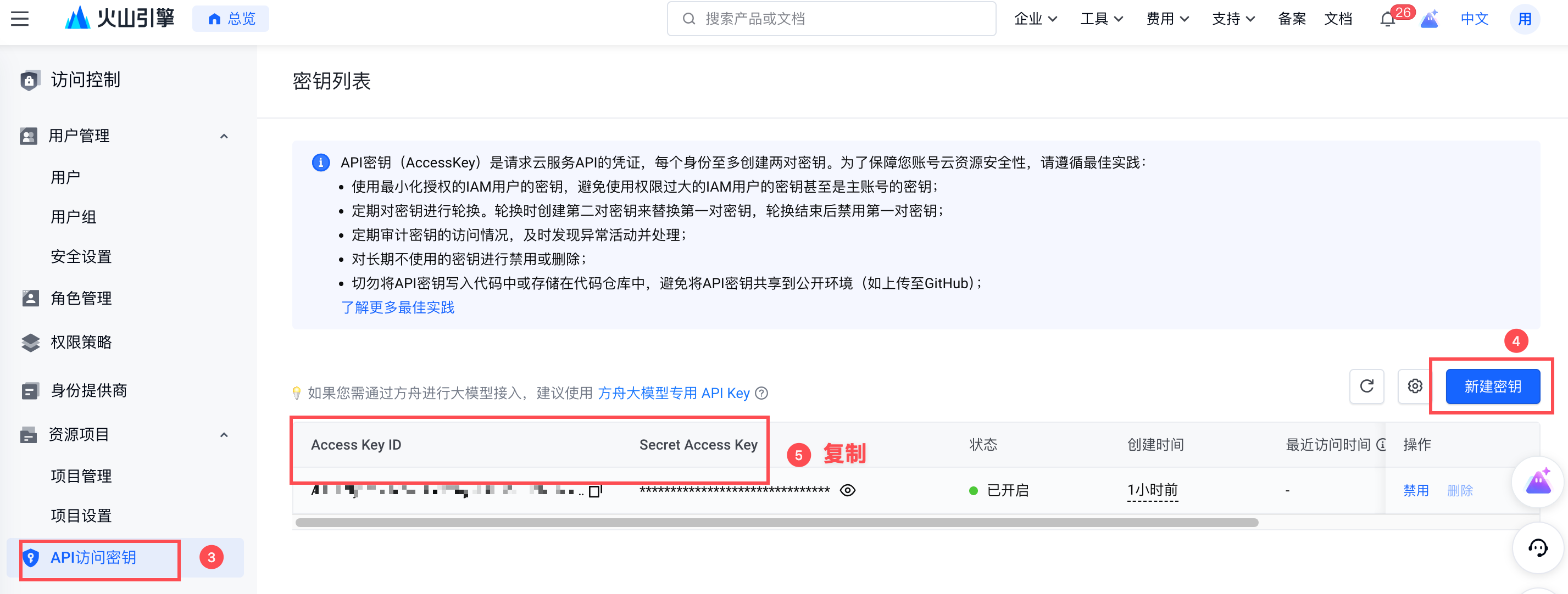Click the identity provider icon

30,390
